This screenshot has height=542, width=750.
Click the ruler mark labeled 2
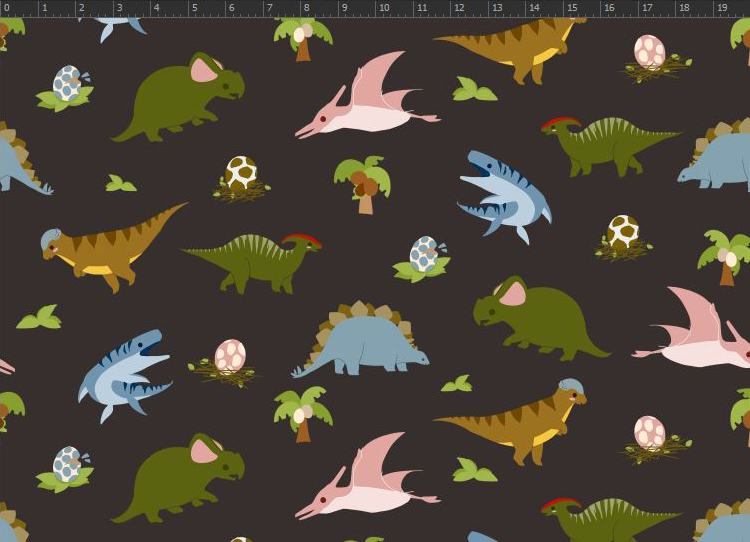[82, 8]
